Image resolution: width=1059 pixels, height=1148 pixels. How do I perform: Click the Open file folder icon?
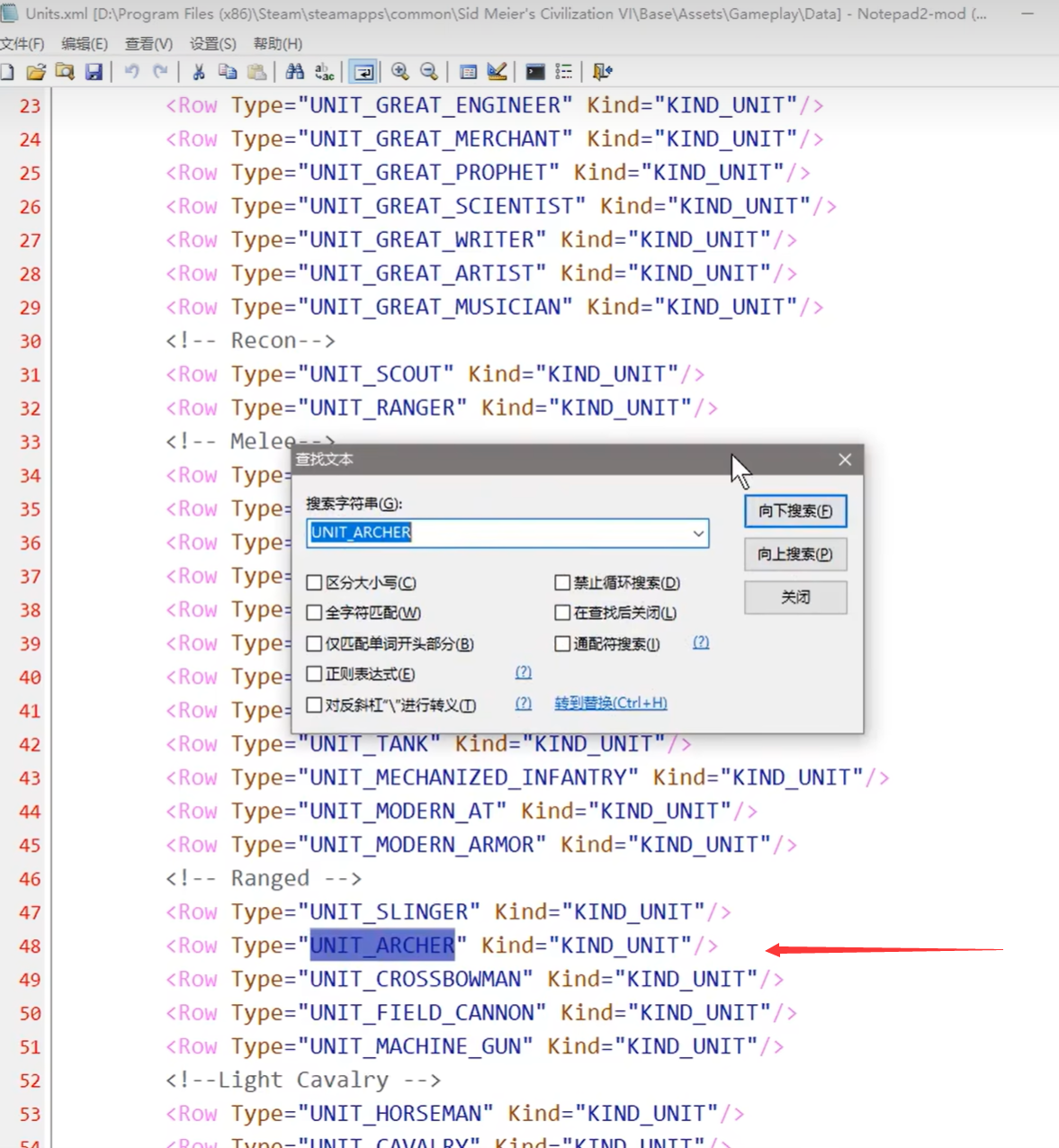[36, 72]
